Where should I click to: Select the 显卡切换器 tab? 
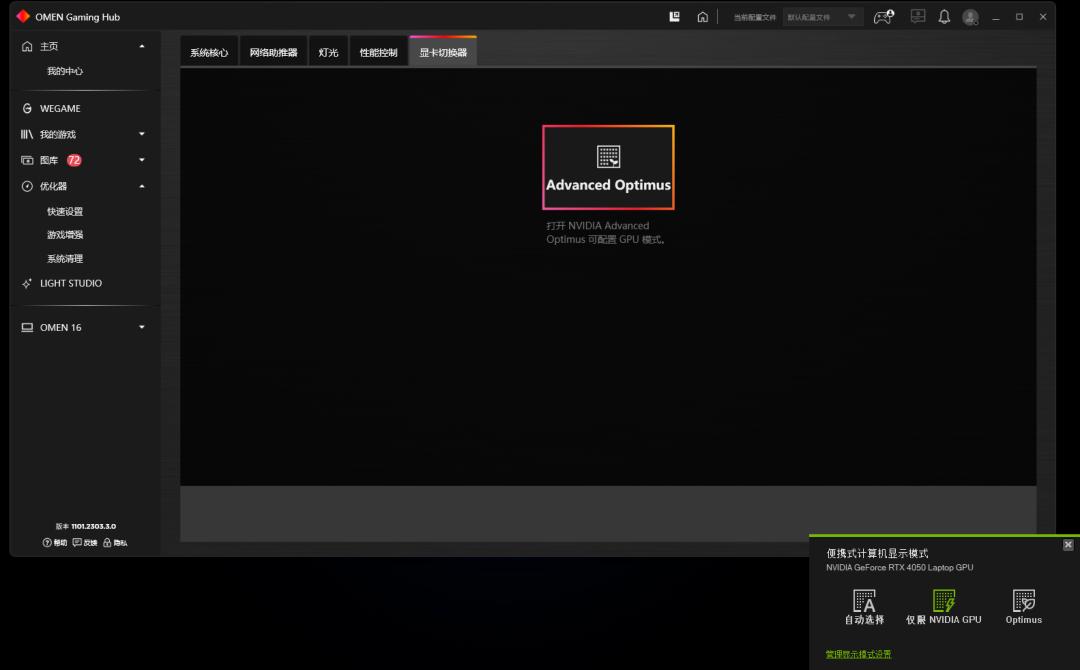point(443,52)
